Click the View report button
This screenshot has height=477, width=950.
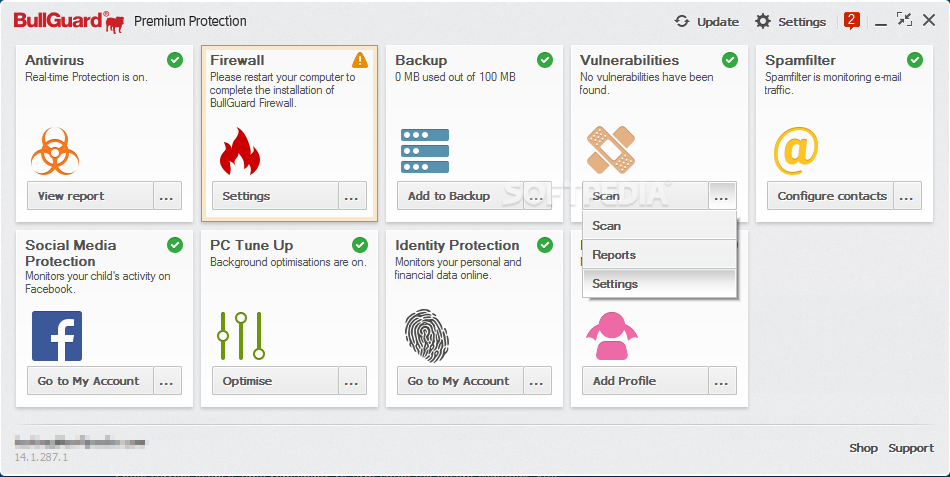point(90,196)
